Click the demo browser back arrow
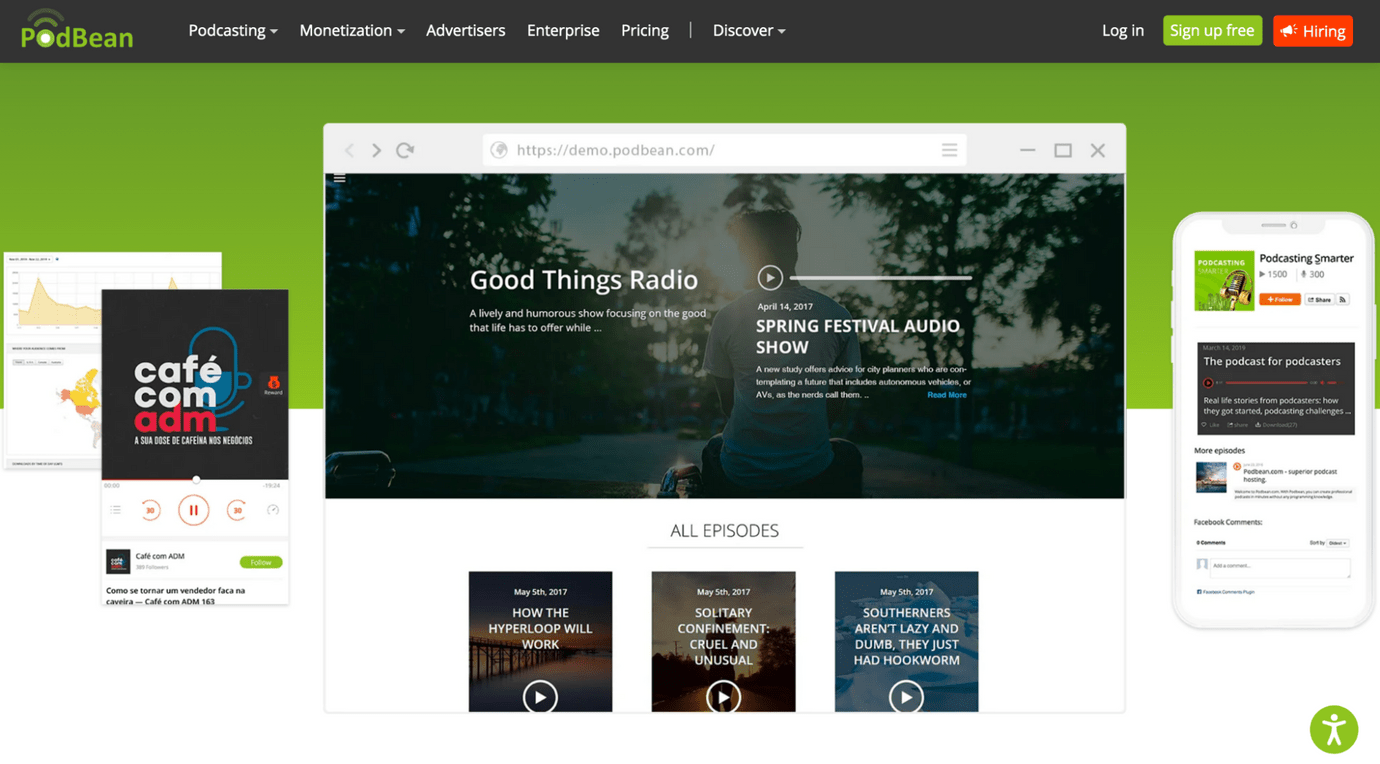Screen dimensions: 1380x764 point(349,150)
